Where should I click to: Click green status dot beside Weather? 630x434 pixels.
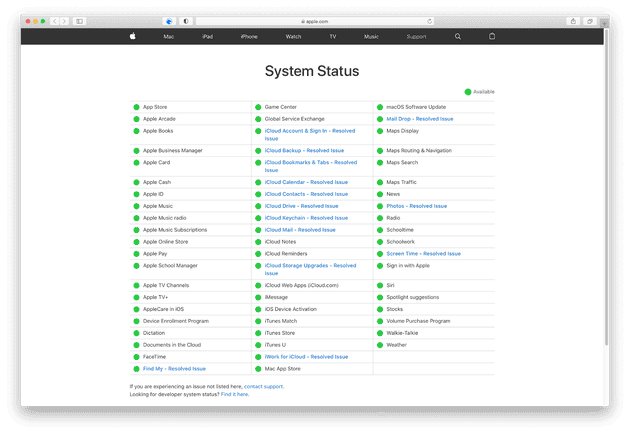point(380,345)
